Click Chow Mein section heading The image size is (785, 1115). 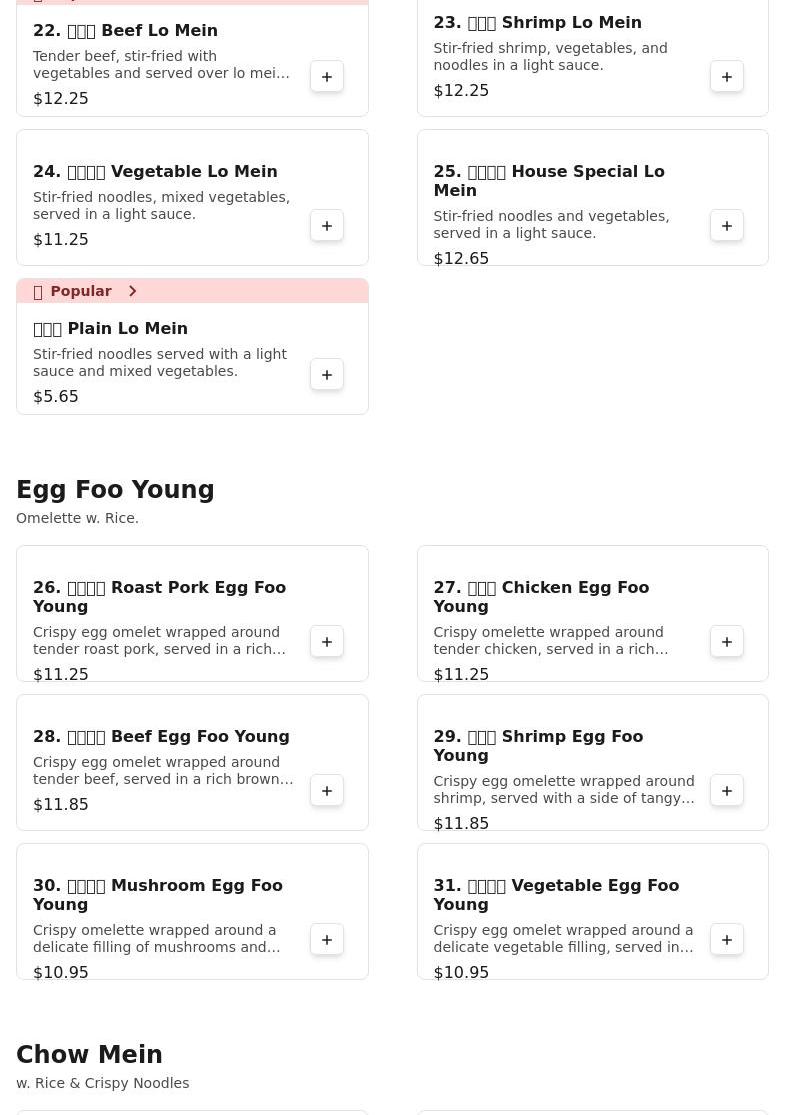[x=89, y=1055]
